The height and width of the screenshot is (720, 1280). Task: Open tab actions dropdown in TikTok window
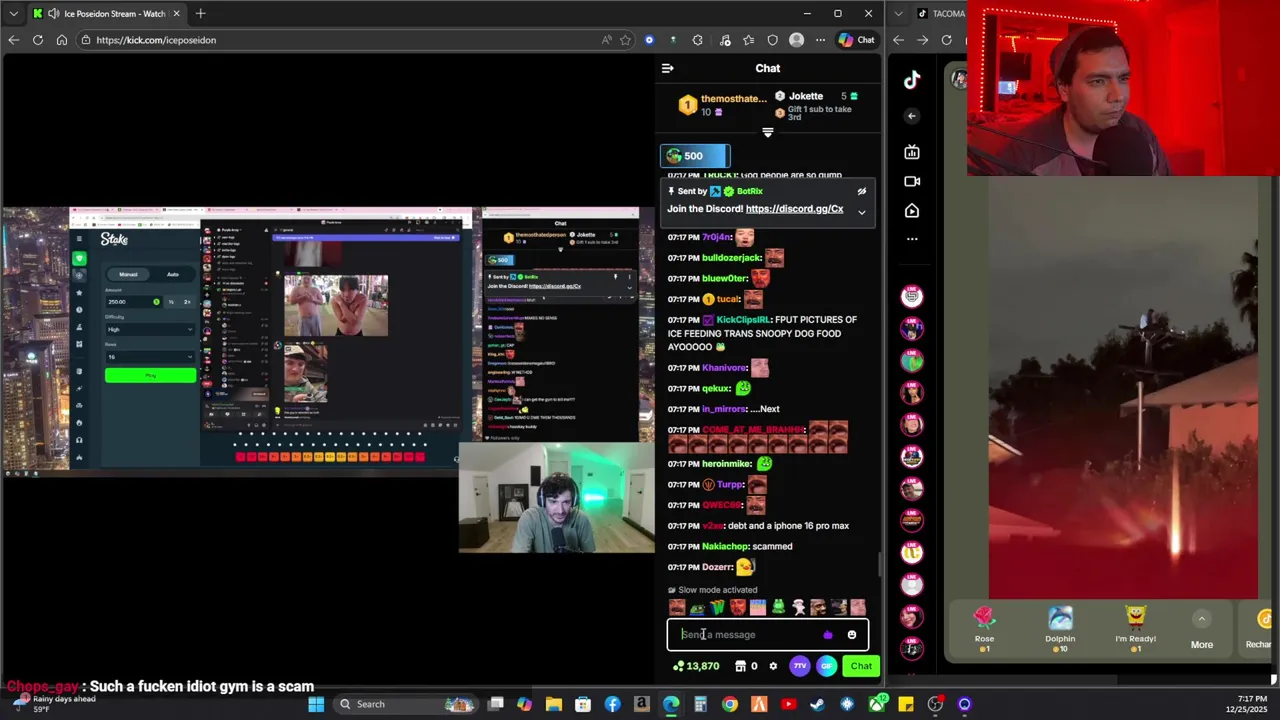(899, 13)
